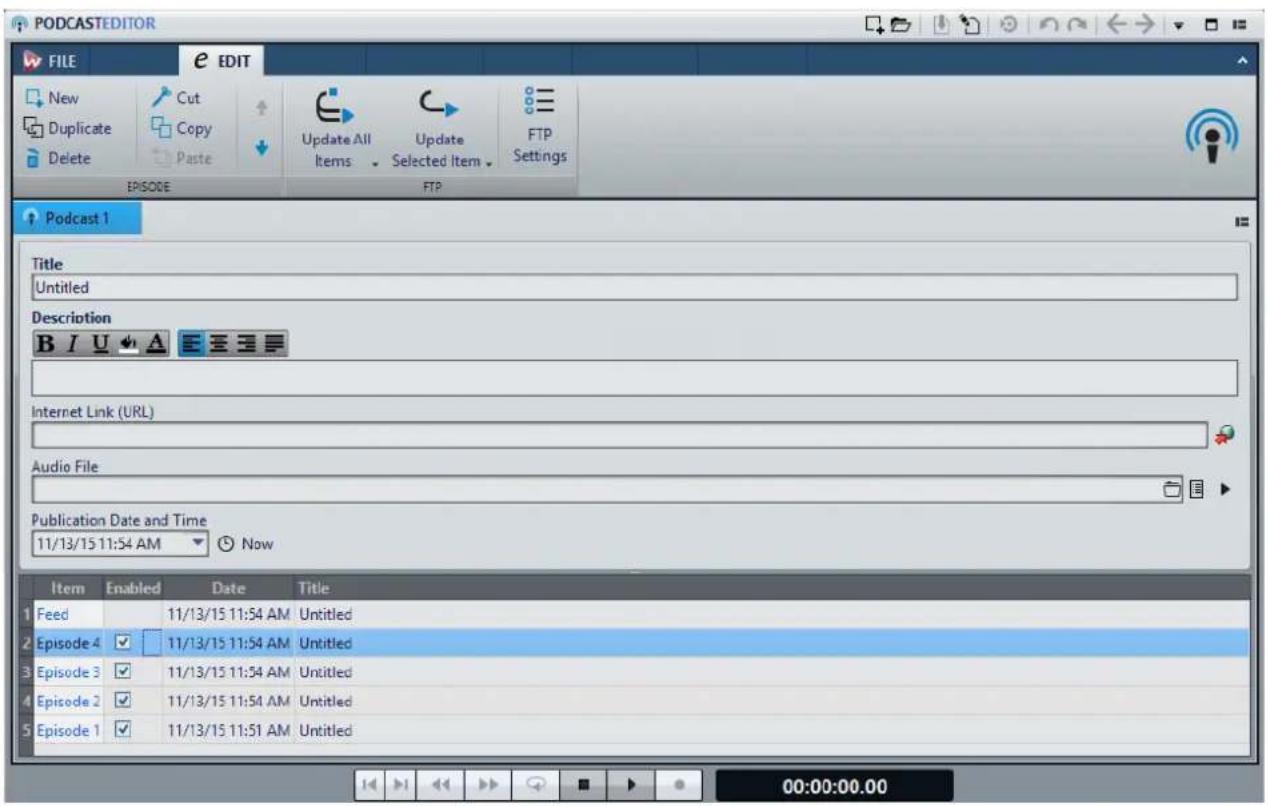Click the Title column header
This screenshot has height=806, width=1268.
(313, 589)
